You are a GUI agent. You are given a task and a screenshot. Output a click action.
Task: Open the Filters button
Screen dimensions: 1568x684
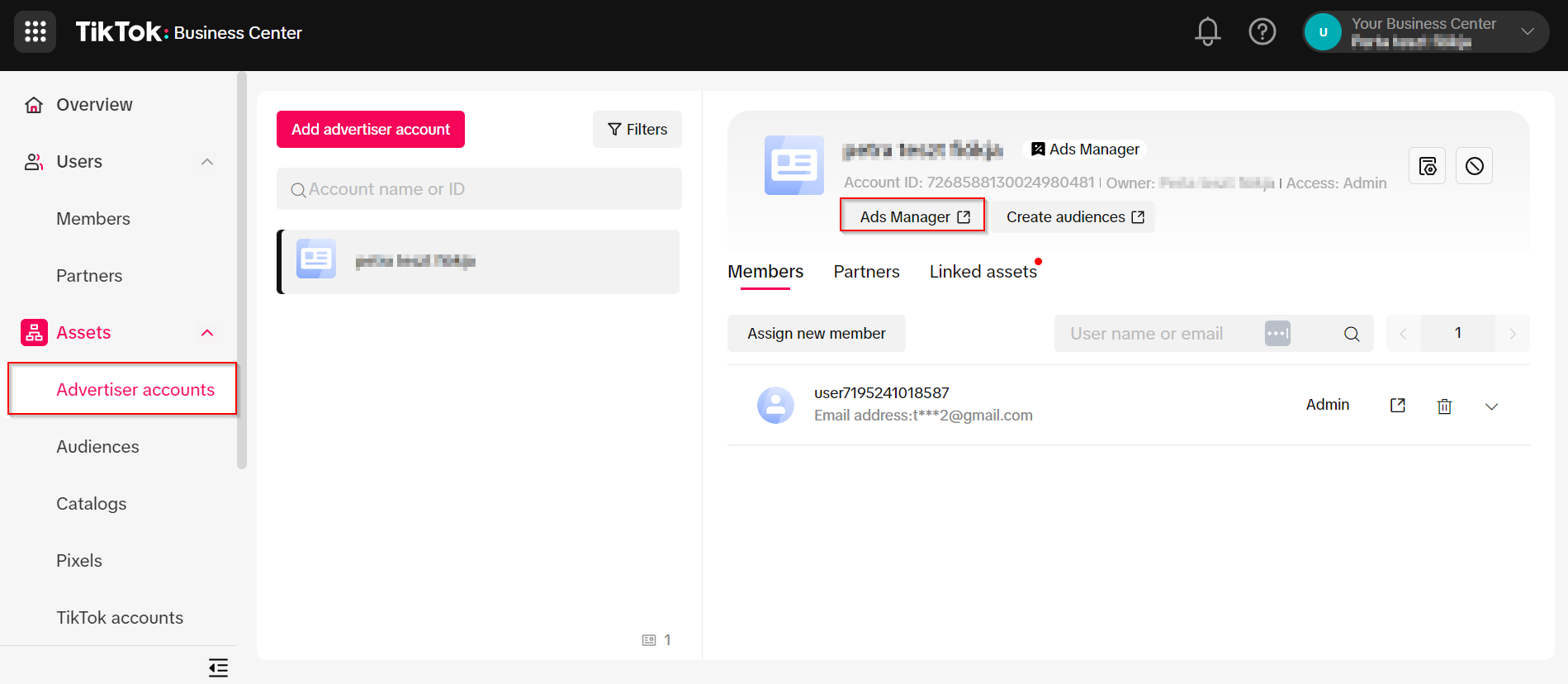point(637,130)
